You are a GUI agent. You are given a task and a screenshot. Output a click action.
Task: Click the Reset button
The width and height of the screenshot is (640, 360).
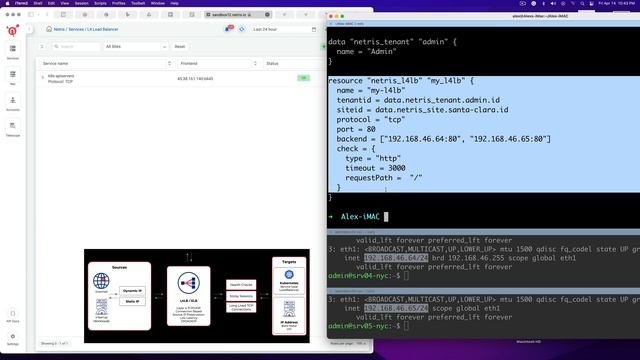click(x=180, y=47)
